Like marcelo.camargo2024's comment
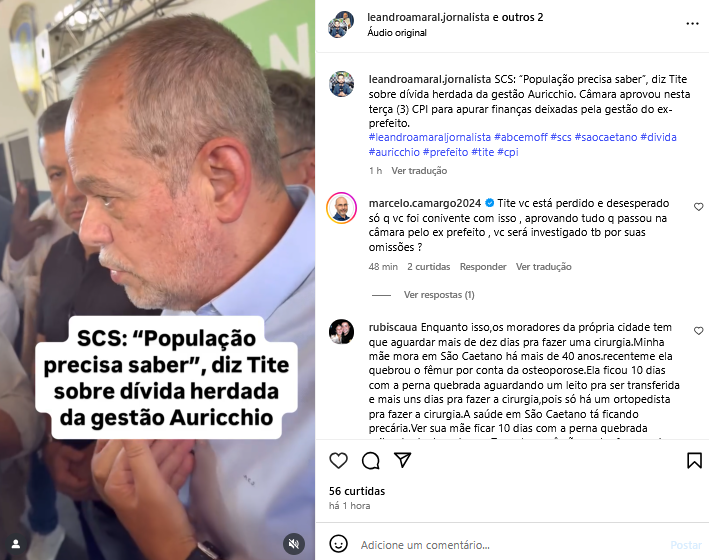Screen dimensions: 709x560 pos(699,207)
